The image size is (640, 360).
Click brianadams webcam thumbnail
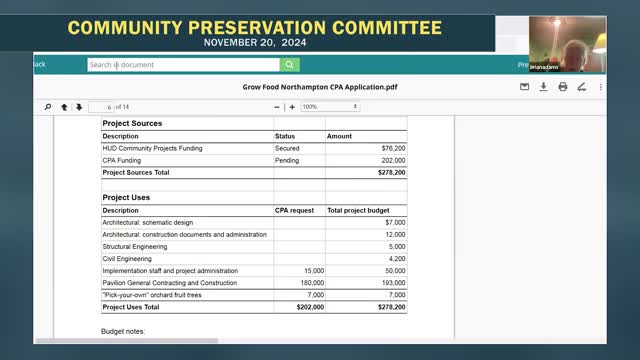567,44
